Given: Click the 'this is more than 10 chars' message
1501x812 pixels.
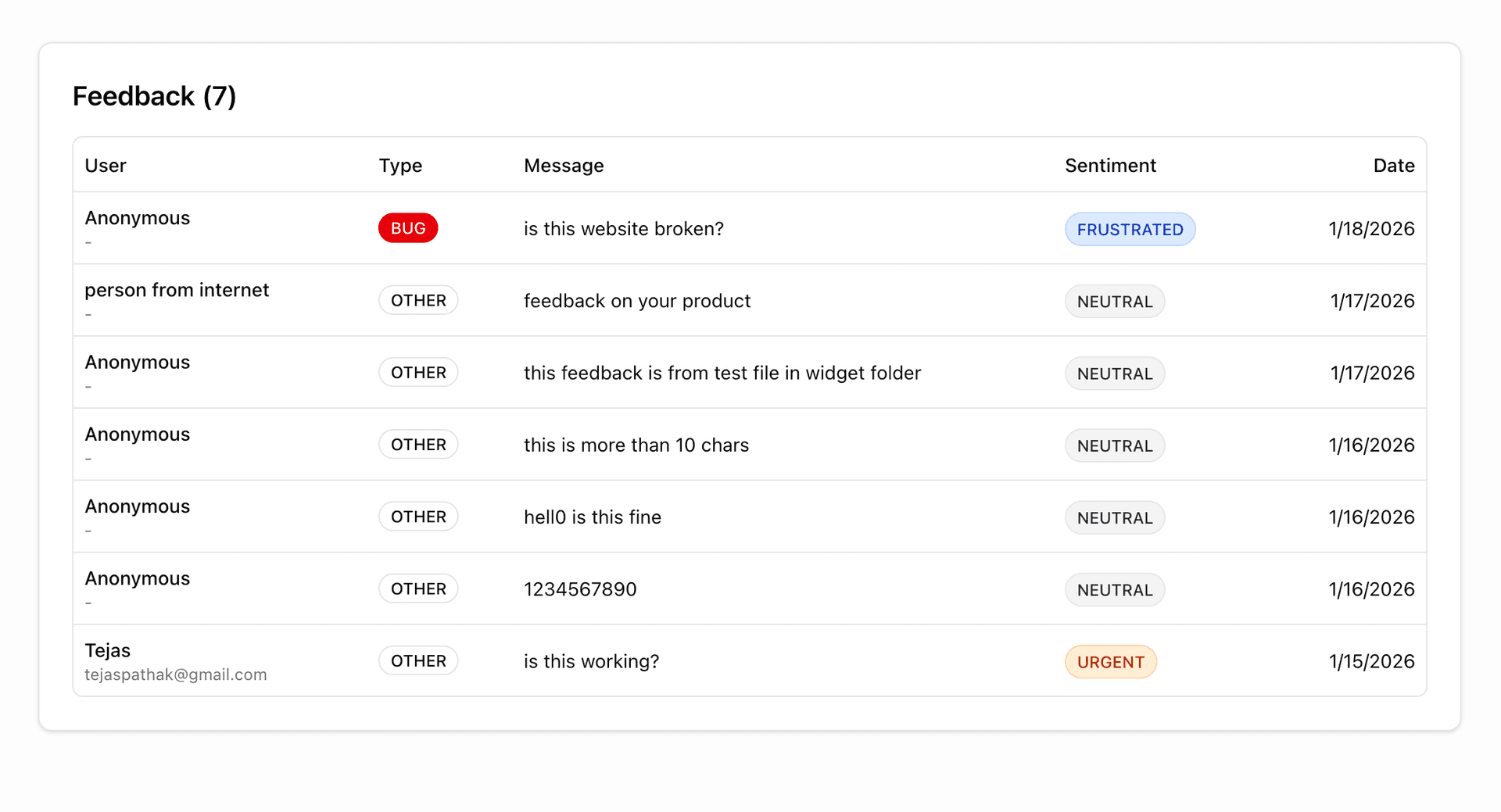Looking at the screenshot, I should pos(636,445).
